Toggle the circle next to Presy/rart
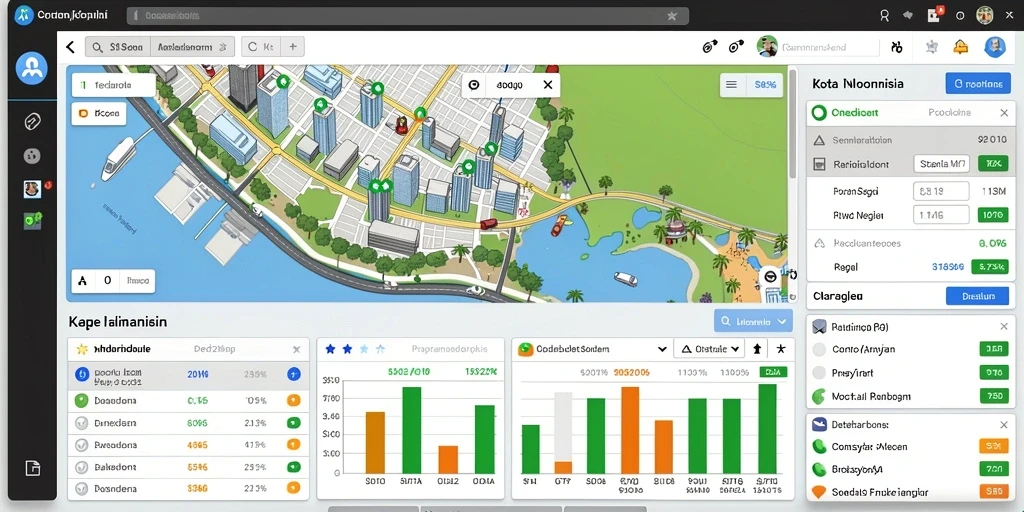 819,373
